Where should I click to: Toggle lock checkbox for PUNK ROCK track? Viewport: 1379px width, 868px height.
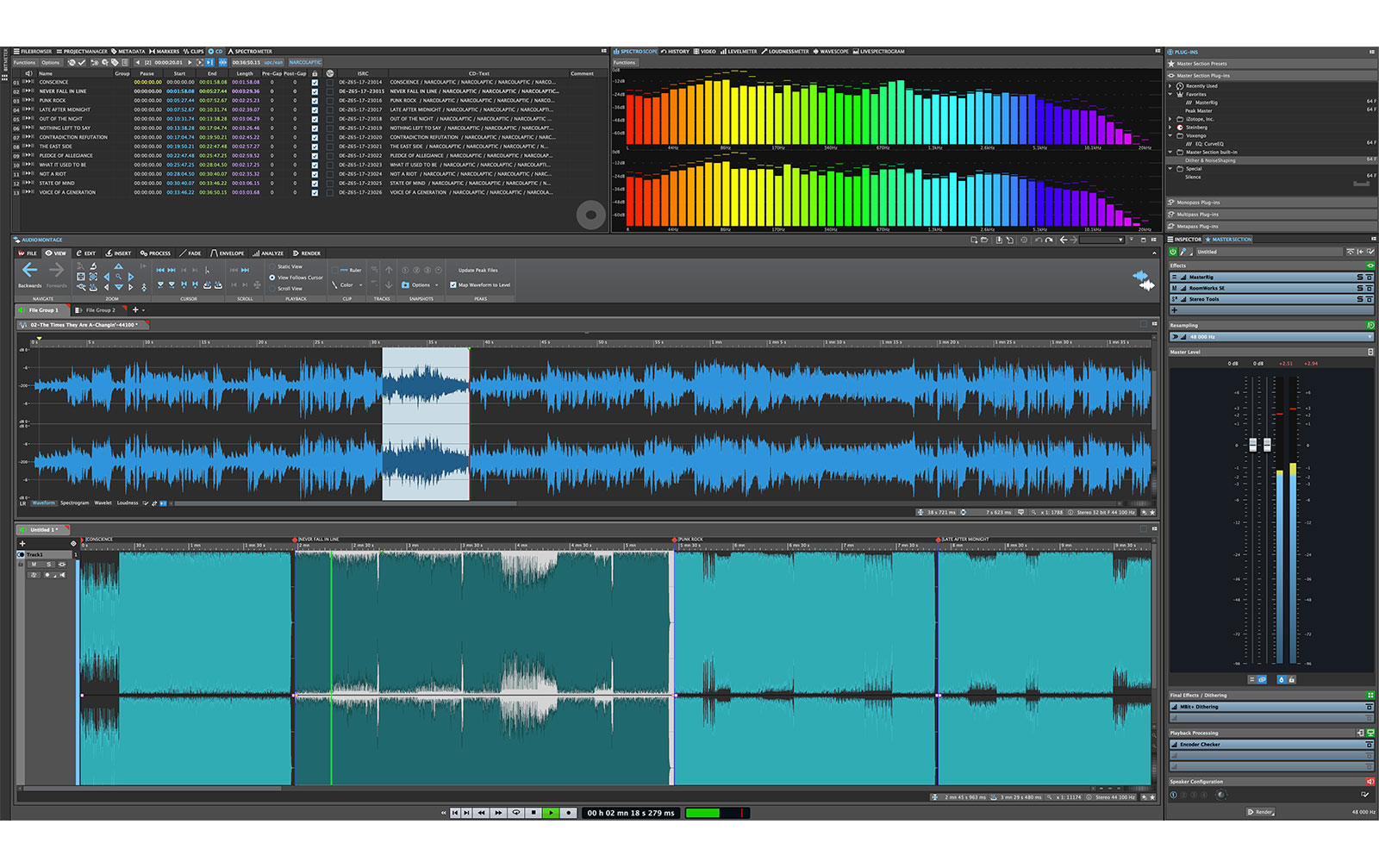coord(315,101)
